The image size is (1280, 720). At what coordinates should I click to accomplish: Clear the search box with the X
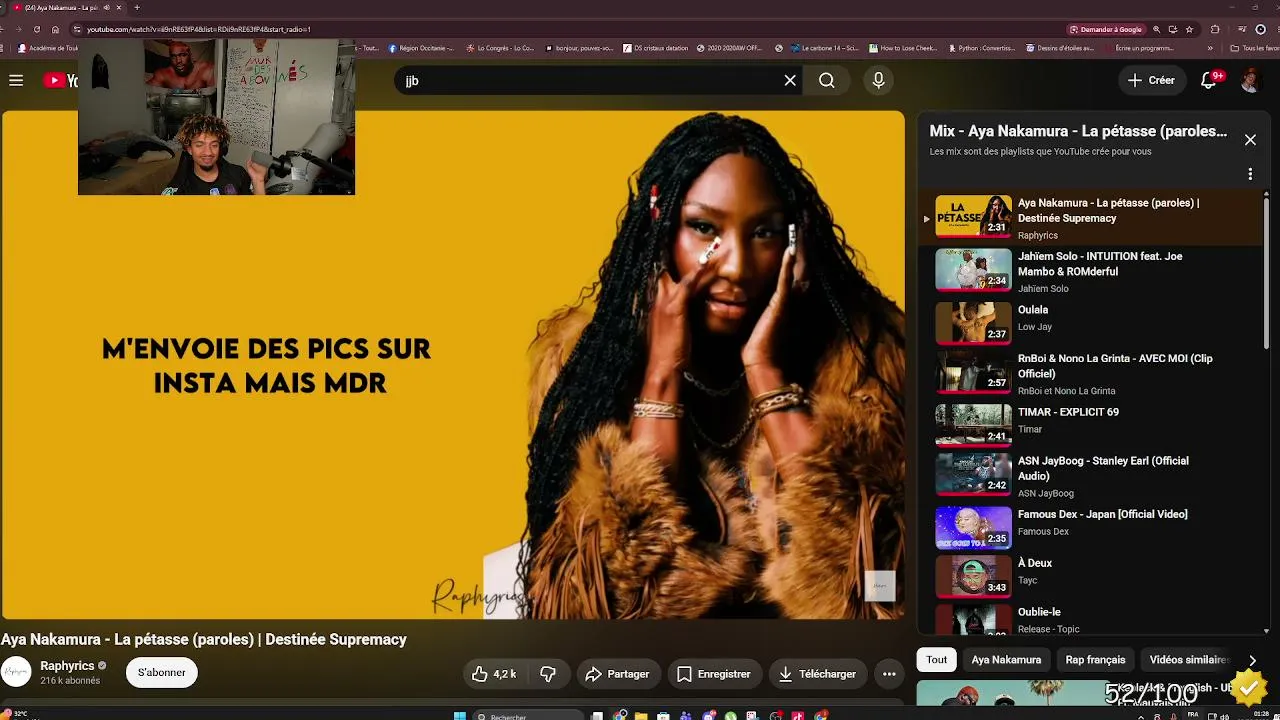(x=790, y=80)
